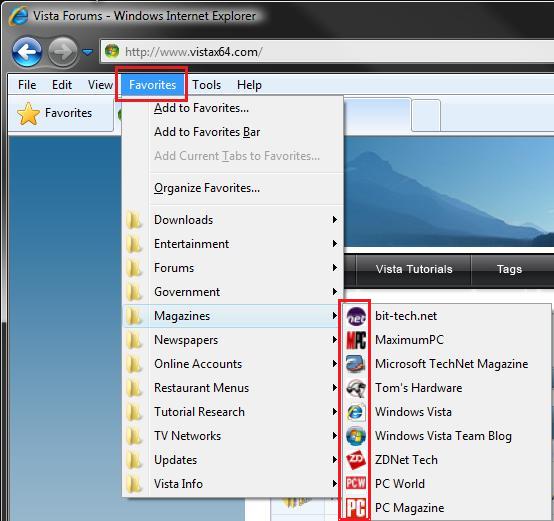Image resolution: width=554 pixels, height=521 pixels.
Task: Open the Microsoft TechNet Magazine favorite
Action: point(447,364)
